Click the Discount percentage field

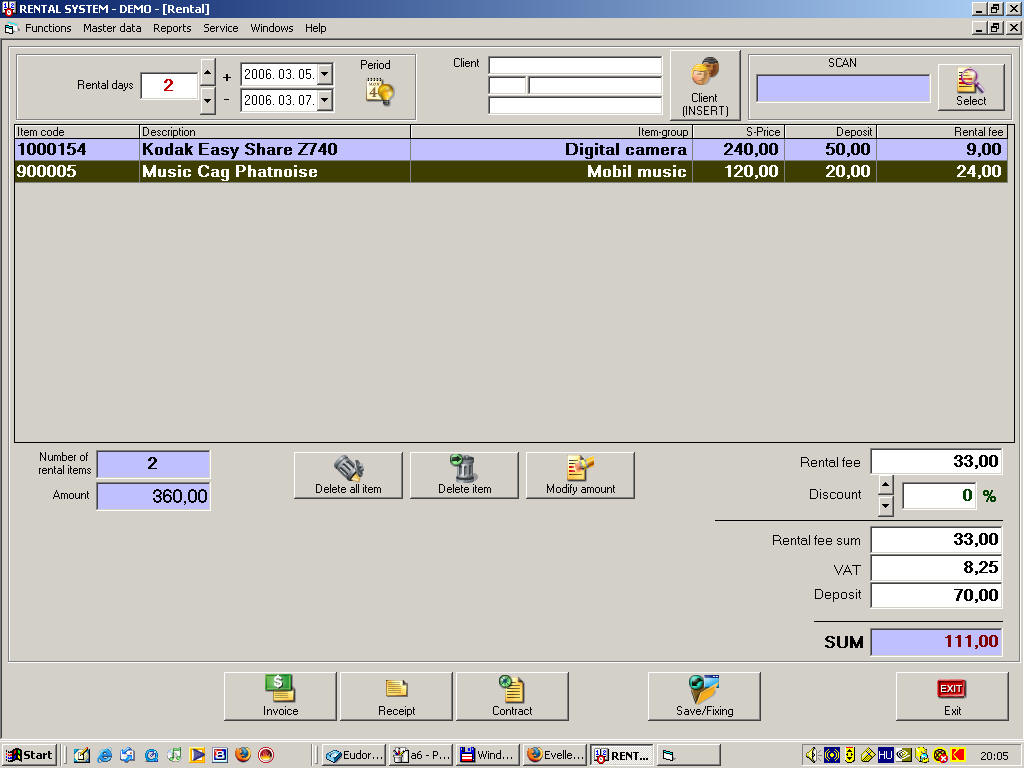click(x=940, y=496)
